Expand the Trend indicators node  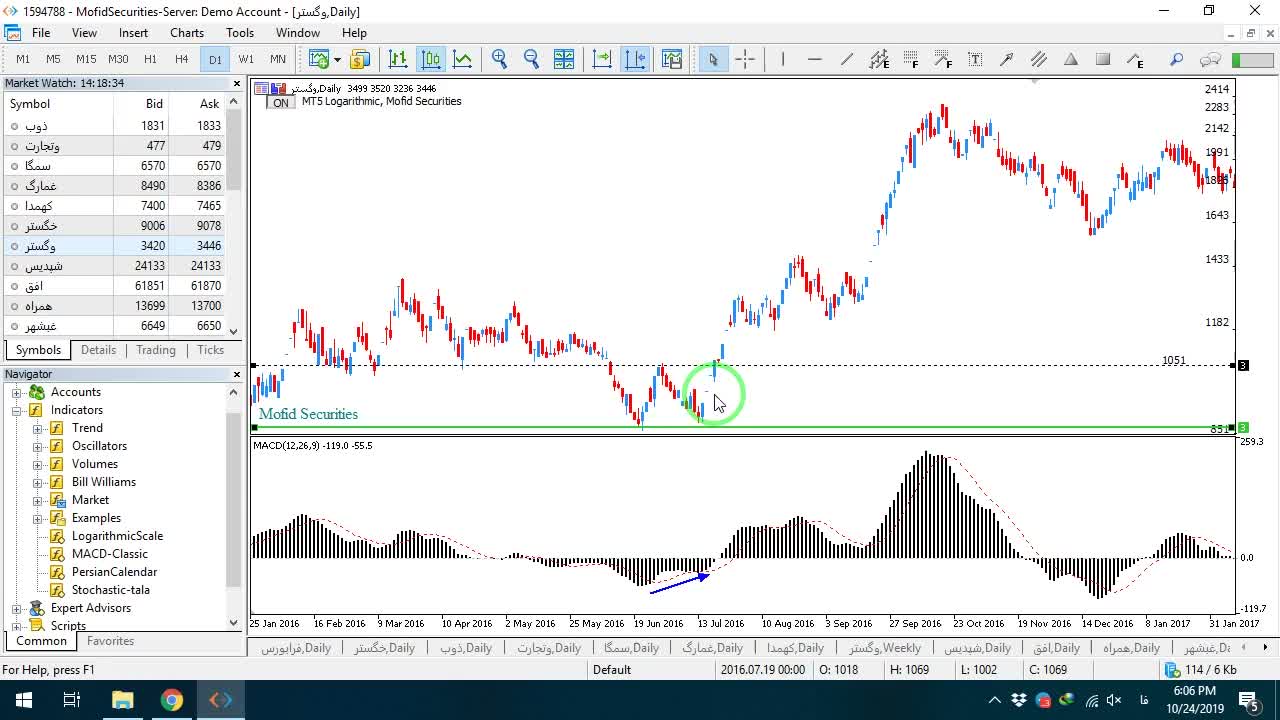tap(38, 428)
